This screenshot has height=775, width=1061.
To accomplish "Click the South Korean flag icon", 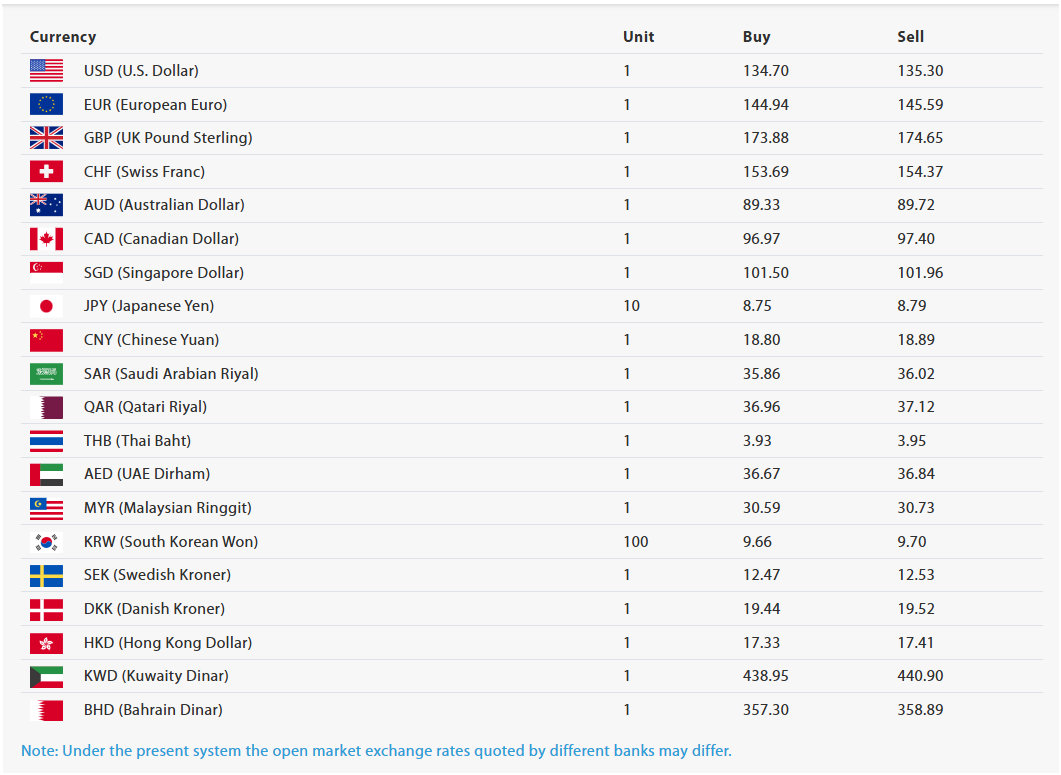I will click(x=47, y=541).
